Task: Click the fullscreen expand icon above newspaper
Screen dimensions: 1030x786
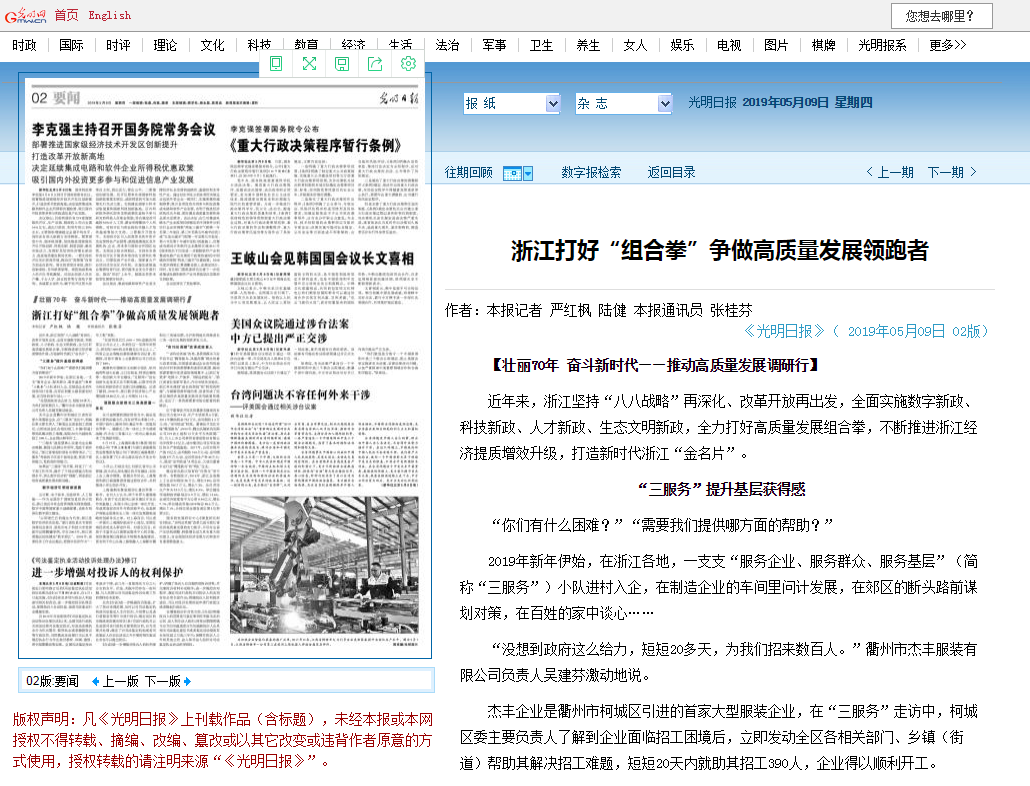Action: tap(309, 64)
